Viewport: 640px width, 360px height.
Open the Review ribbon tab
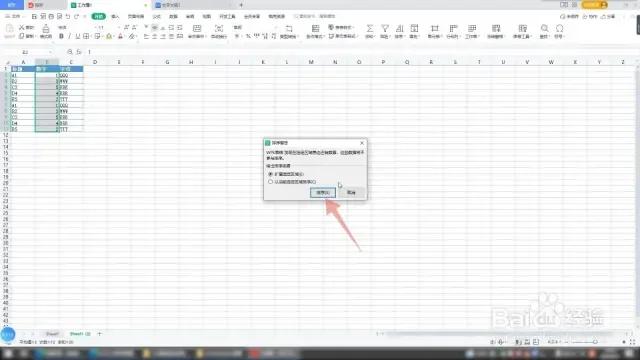tap(190, 16)
